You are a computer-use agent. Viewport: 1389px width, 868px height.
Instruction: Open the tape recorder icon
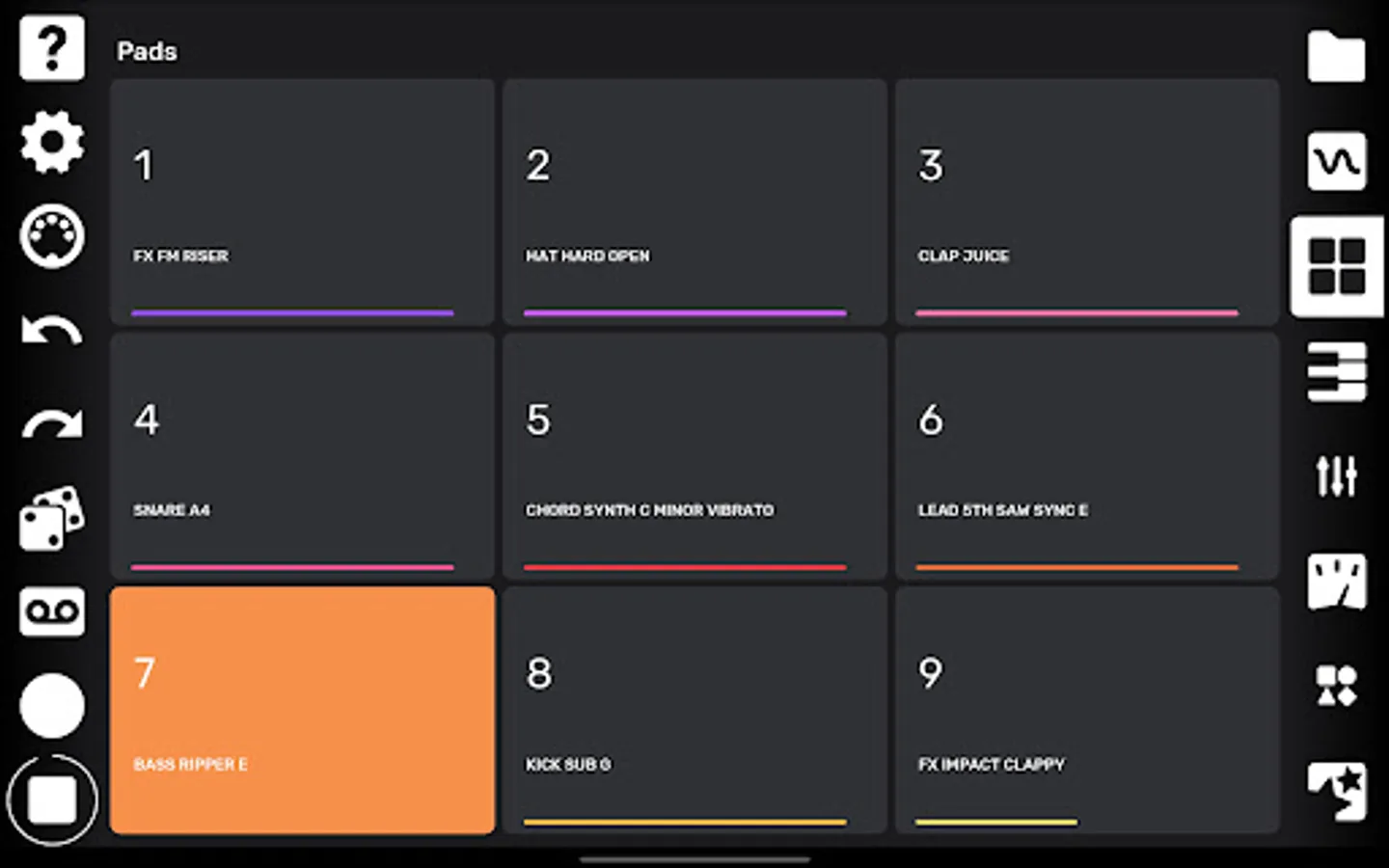coord(52,611)
